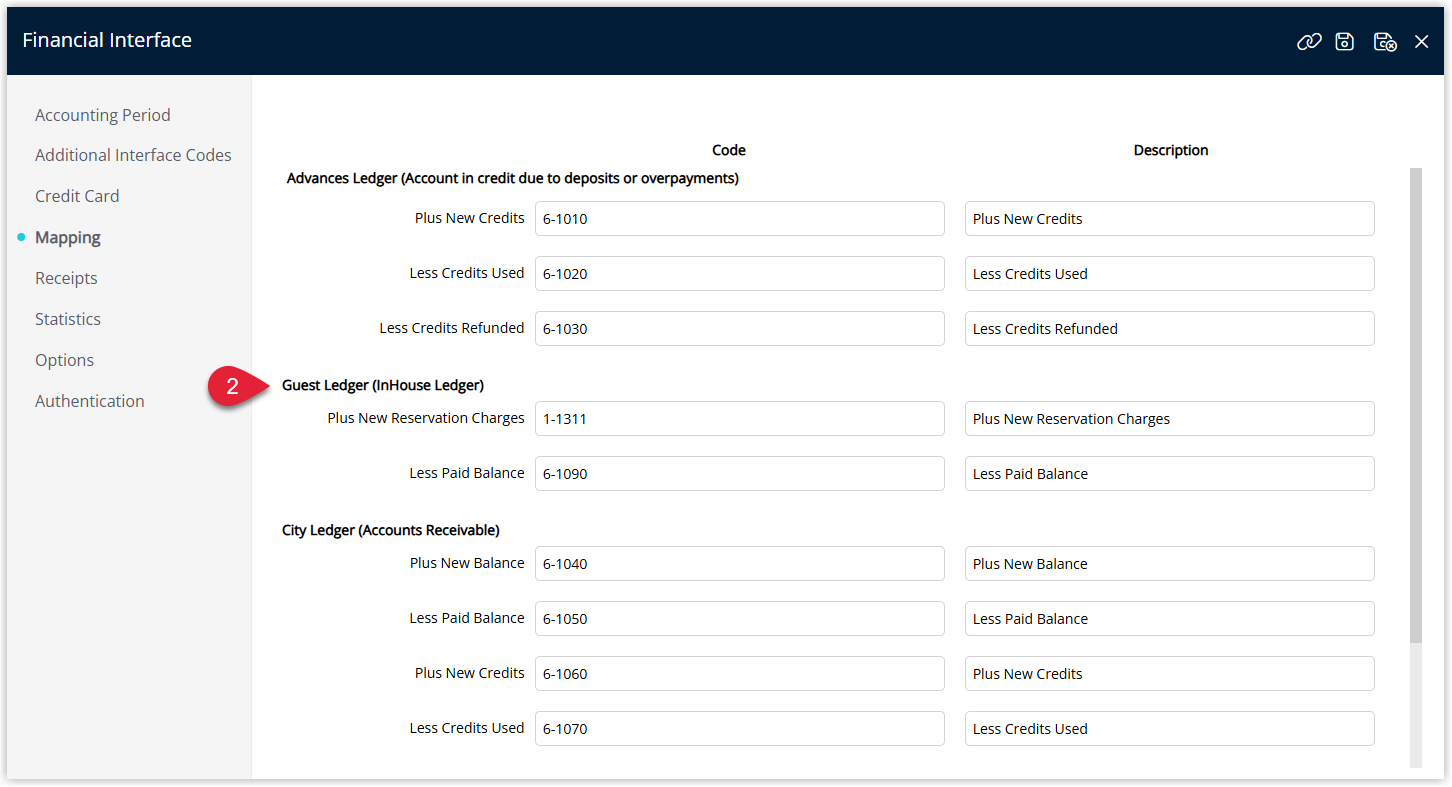
Task: Edit code field containing 6-1030
Action: tap(740, 329)
